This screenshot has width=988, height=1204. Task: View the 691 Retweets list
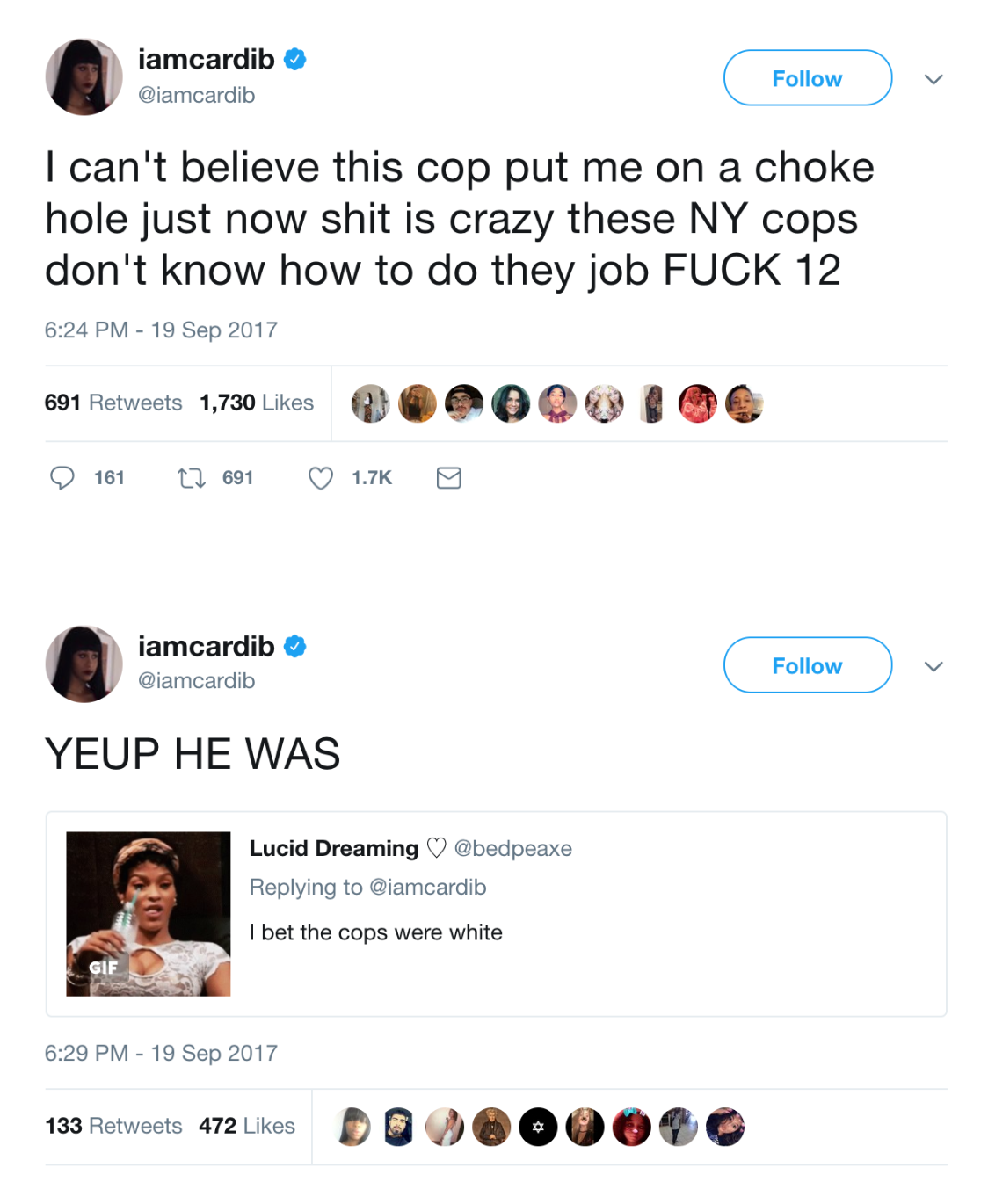click(x=113, y=403)
